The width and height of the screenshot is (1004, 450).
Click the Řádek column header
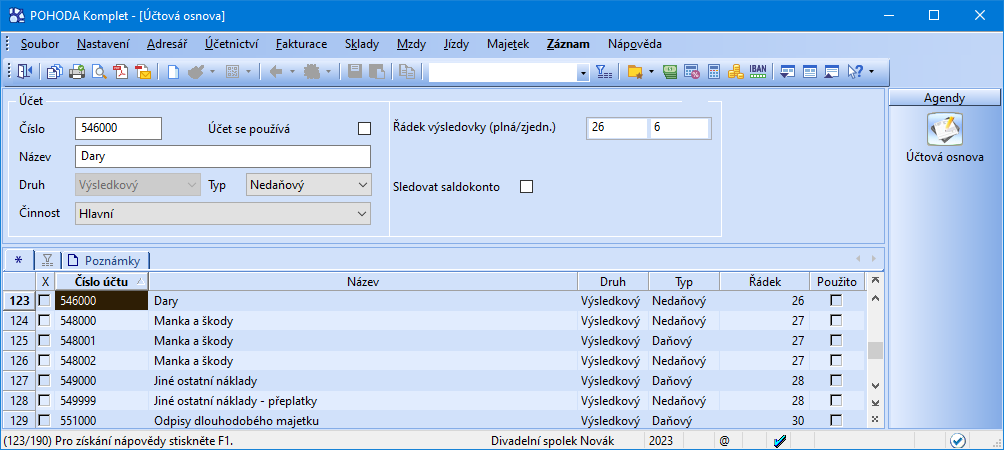click(x=765, y=282)
